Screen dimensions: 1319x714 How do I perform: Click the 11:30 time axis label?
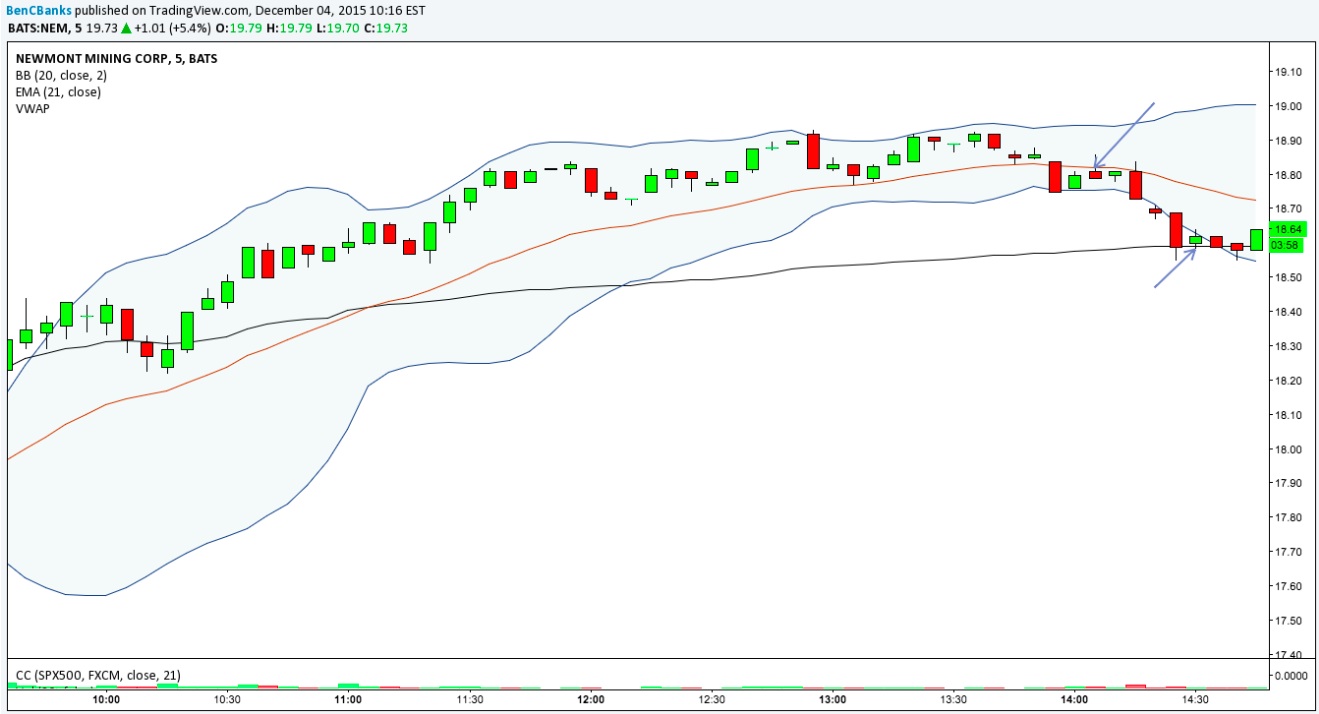(469, 700)
